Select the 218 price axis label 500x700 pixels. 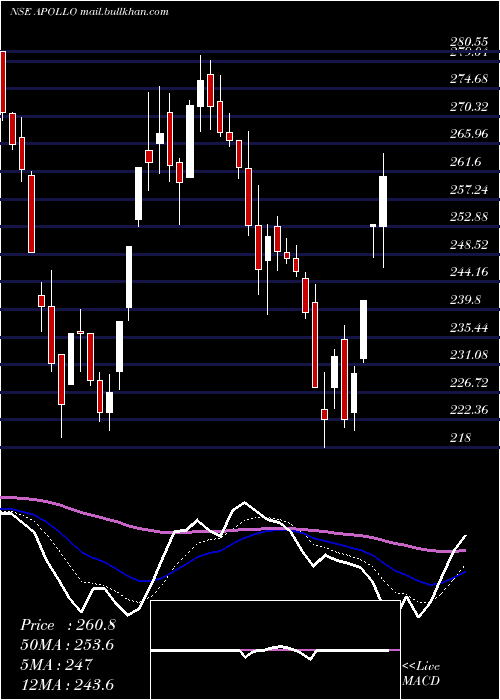[460, 438]
